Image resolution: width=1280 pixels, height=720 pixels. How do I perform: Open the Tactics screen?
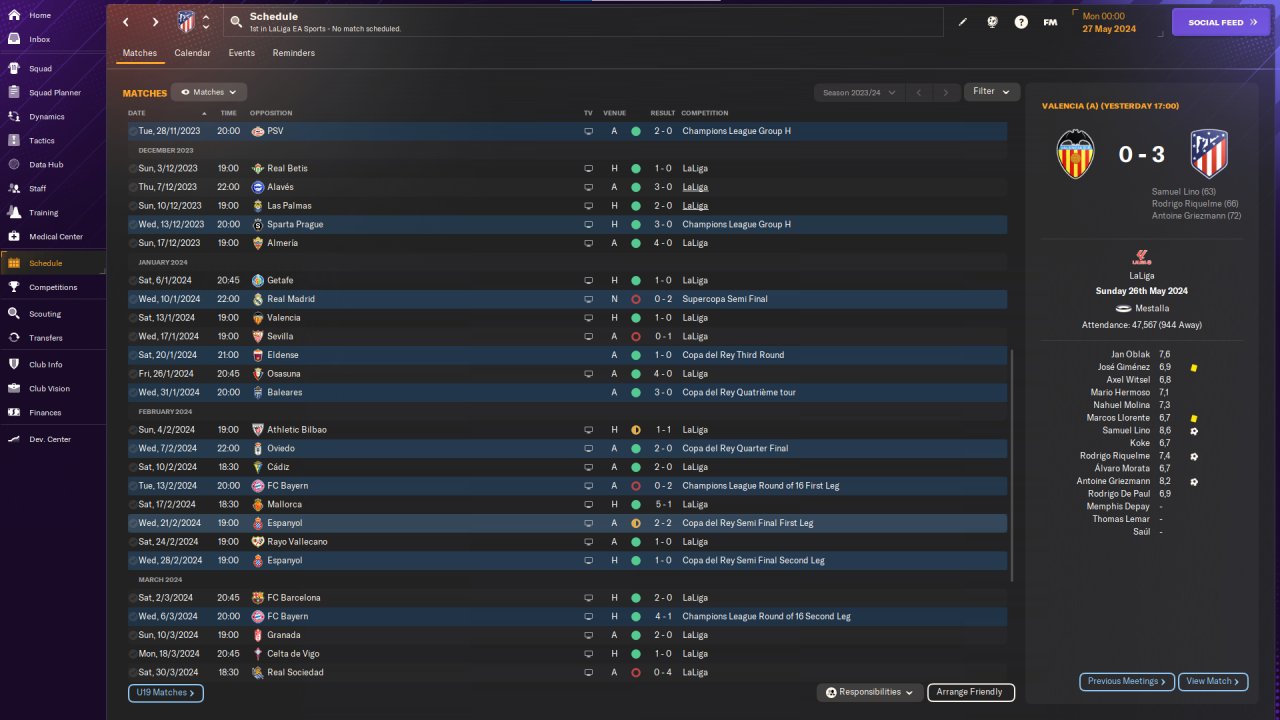42,141
